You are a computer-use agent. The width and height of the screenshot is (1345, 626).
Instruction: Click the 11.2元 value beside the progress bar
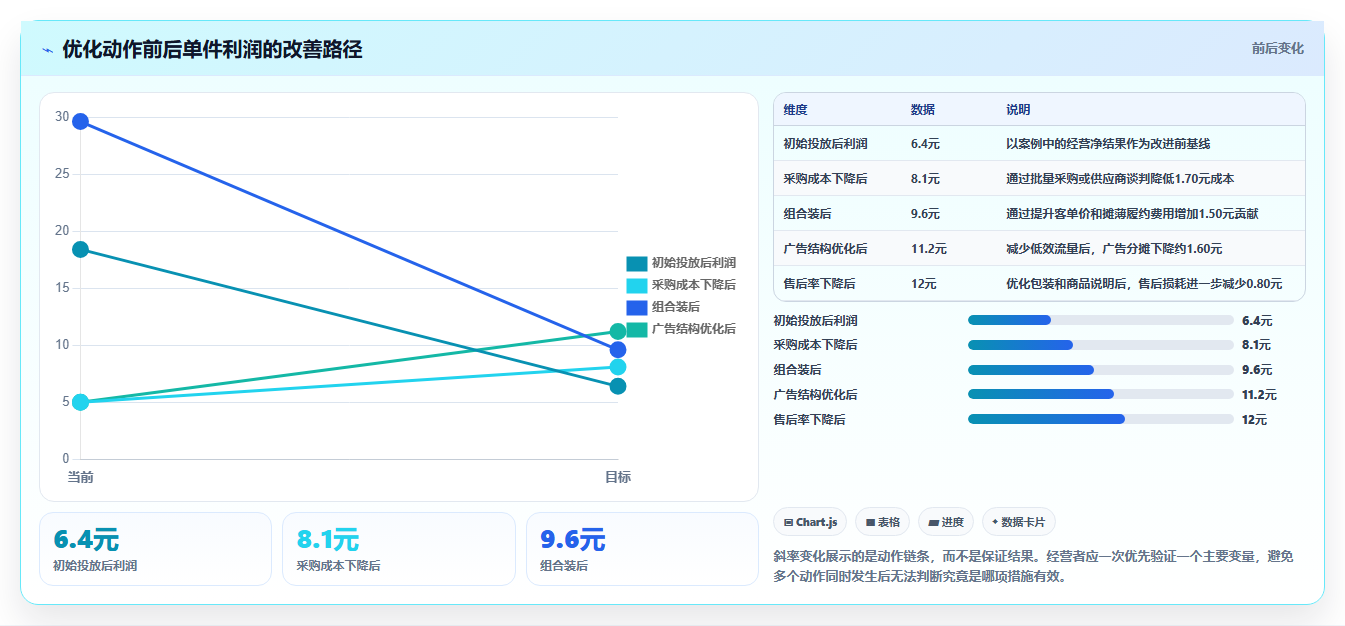click(x=1259, y=395)
